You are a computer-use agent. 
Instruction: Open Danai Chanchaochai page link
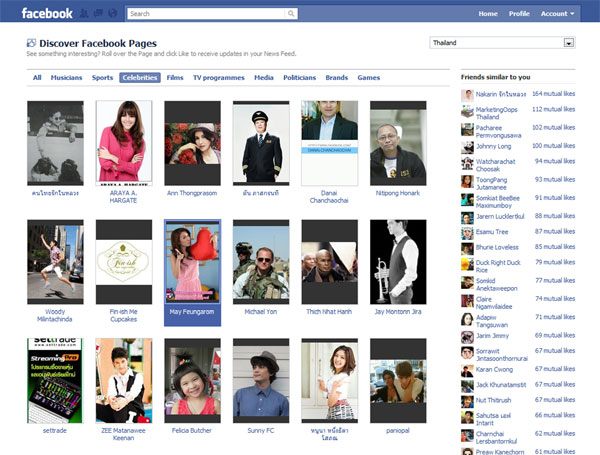tap(329, 197)
